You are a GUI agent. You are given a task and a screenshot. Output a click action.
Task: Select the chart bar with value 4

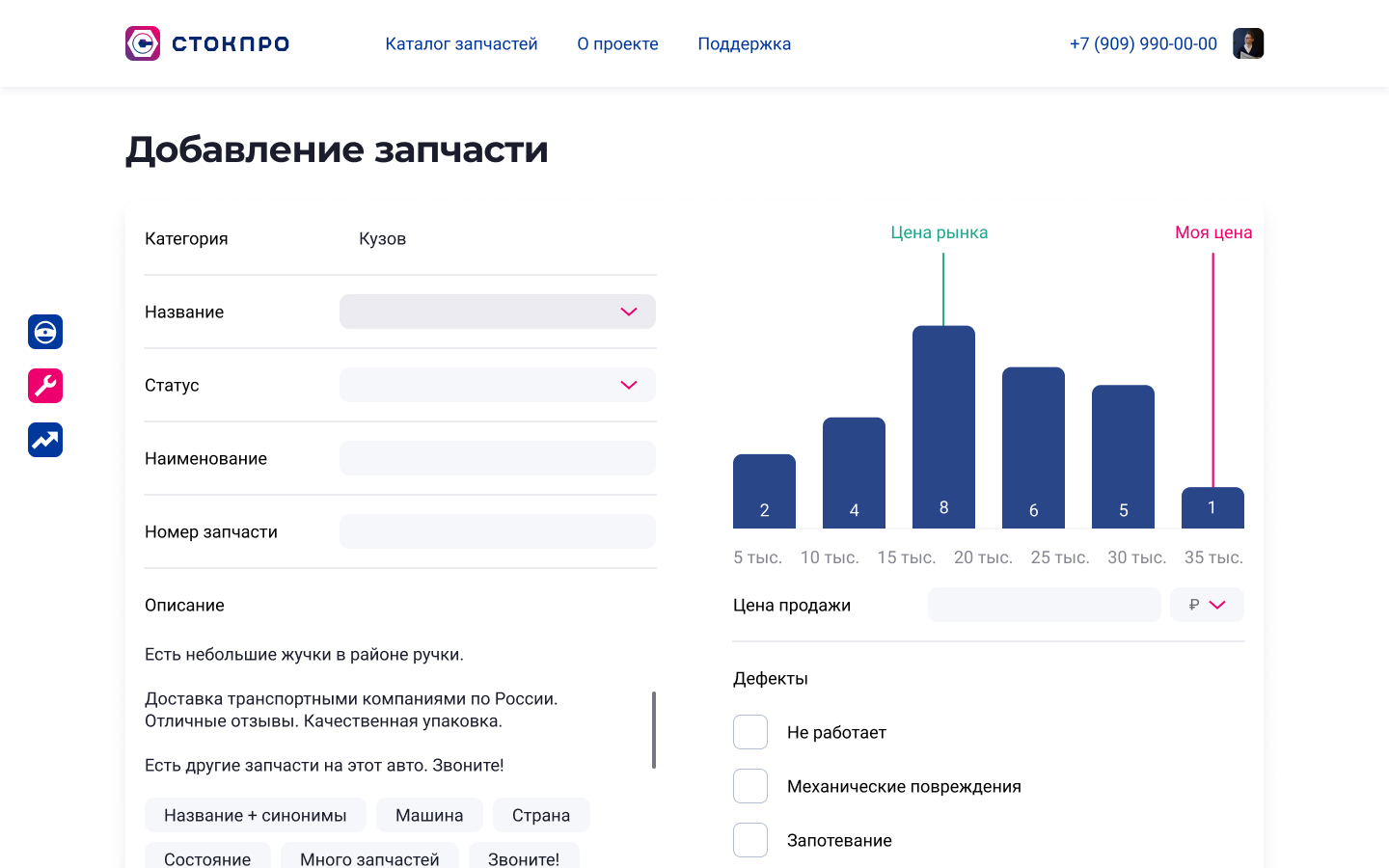click(854, 473)
